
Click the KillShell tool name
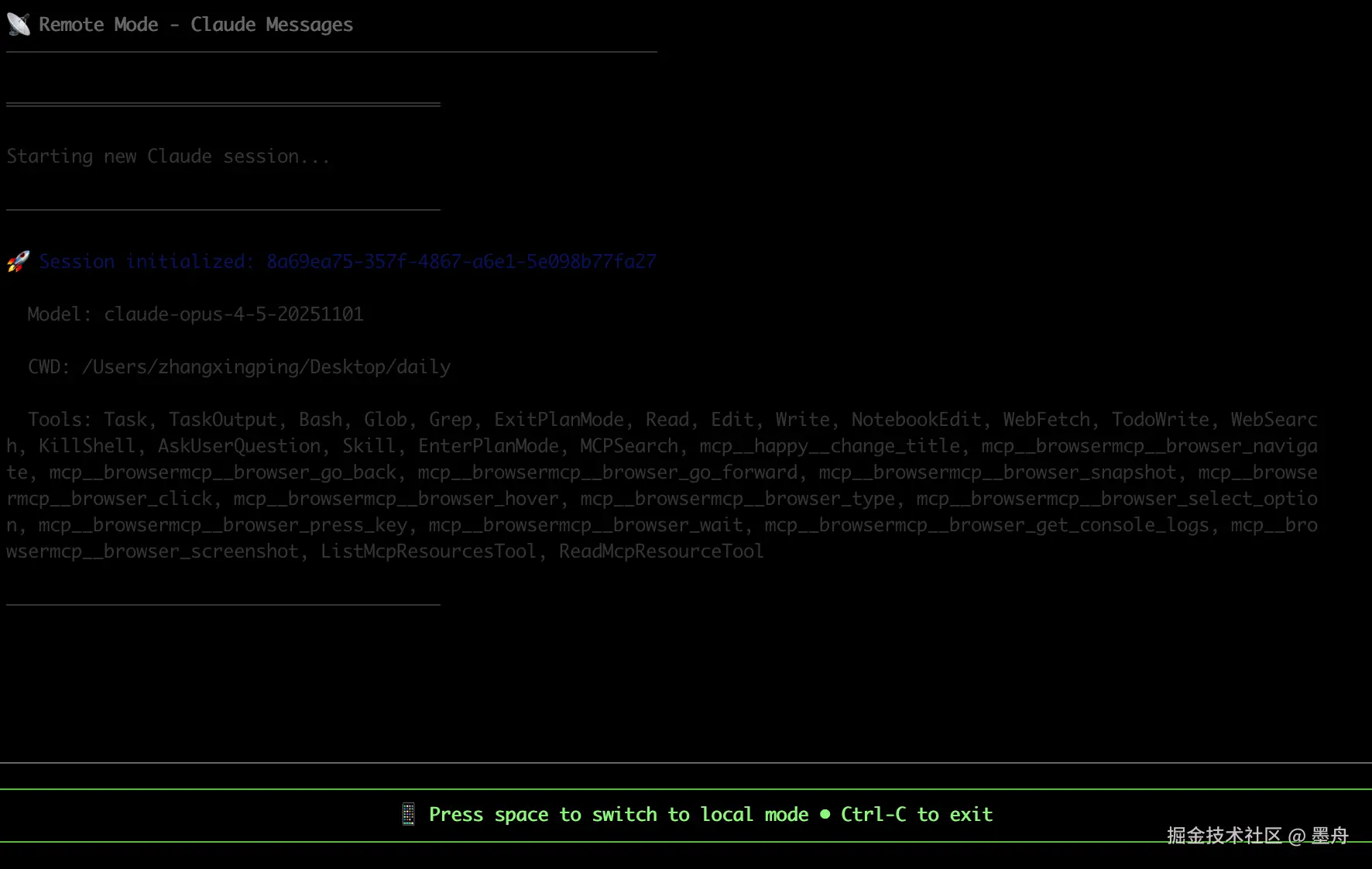[87, 446]
